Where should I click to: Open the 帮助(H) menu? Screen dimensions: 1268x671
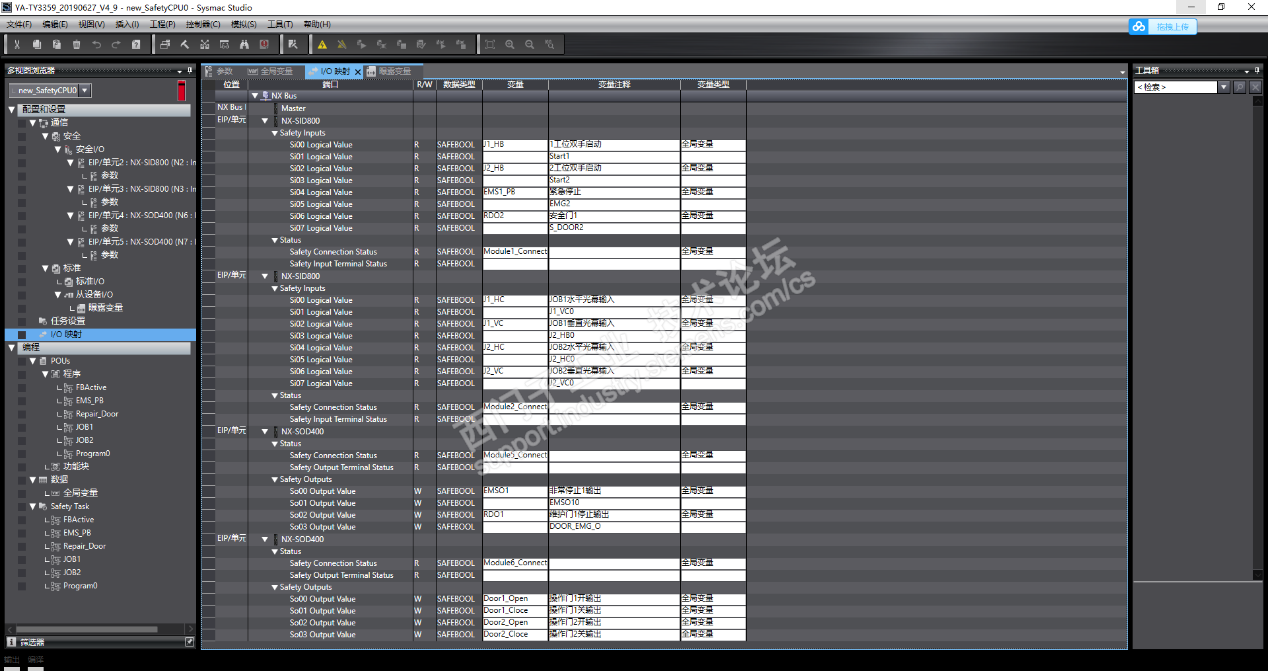(x=317, y=24)
